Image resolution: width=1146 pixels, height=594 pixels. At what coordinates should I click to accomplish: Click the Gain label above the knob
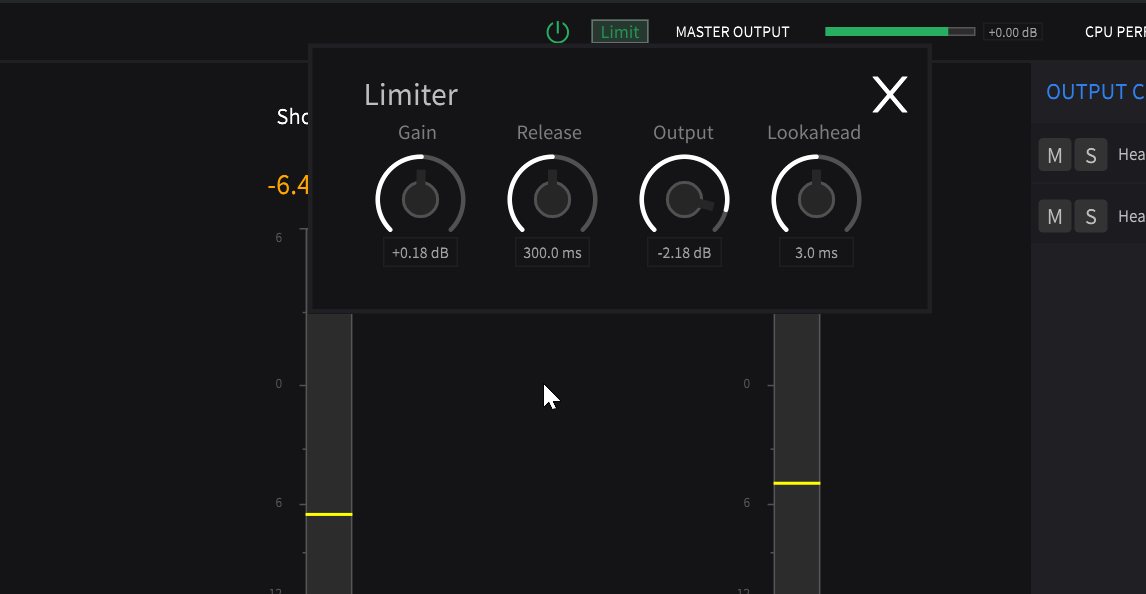(417, 132)
